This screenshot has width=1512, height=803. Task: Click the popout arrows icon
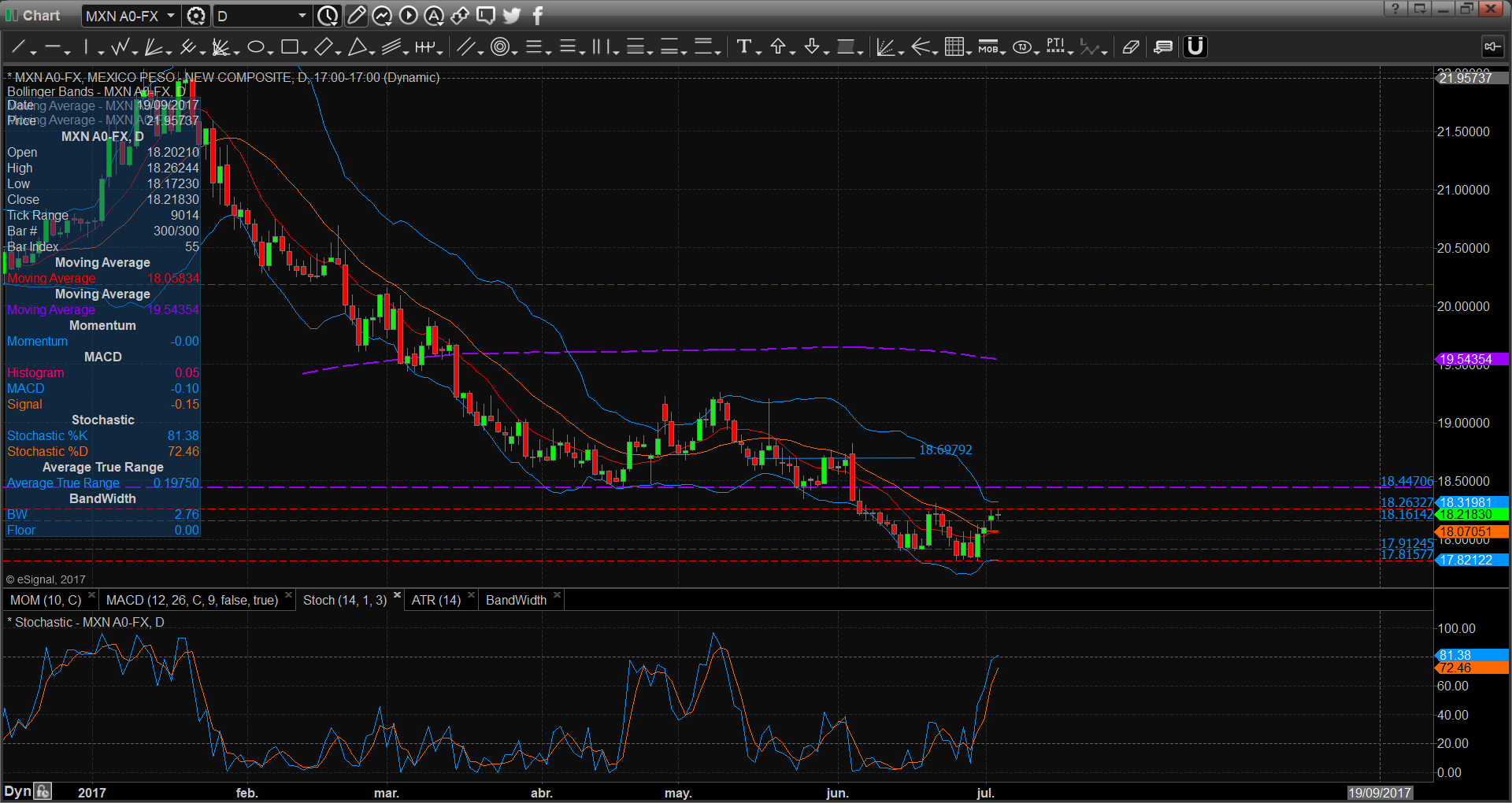click(460, 16)
